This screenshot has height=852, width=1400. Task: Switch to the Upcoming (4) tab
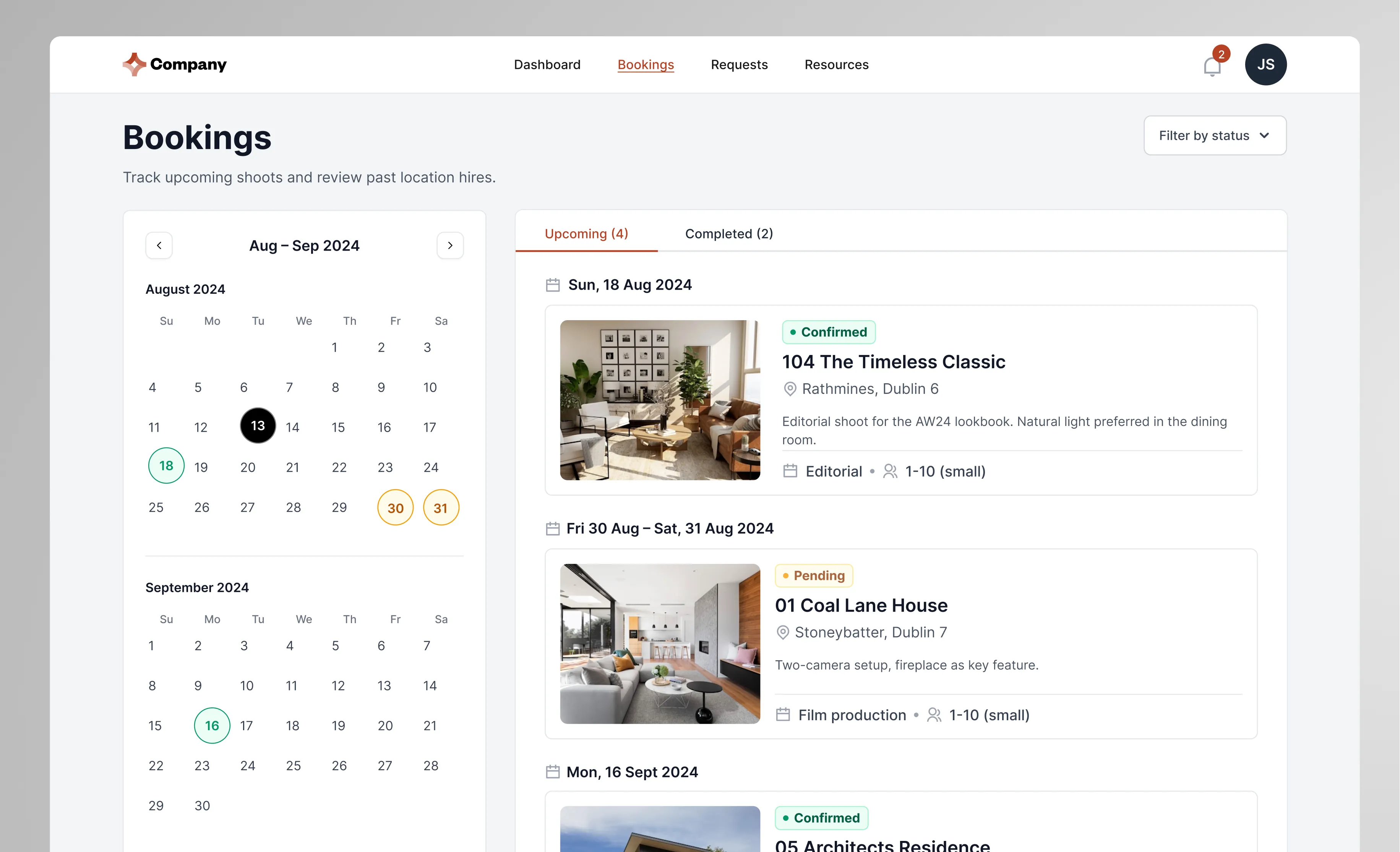[x=586, y=233]
